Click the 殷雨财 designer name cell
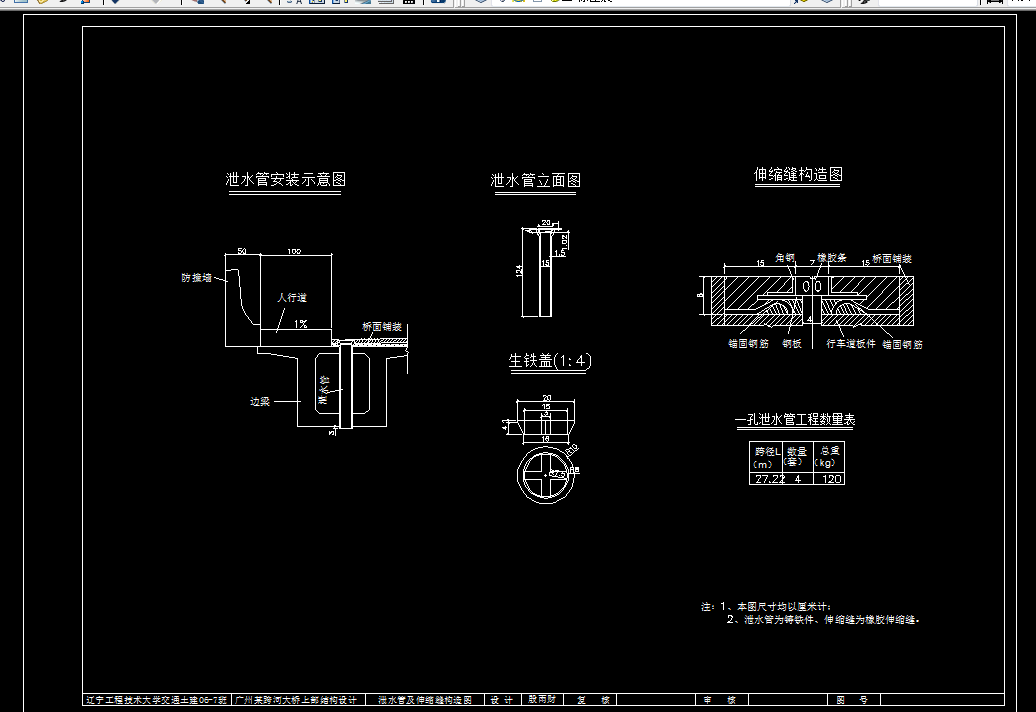Screen dimensions: 1036x712 [x=542, y=699]
